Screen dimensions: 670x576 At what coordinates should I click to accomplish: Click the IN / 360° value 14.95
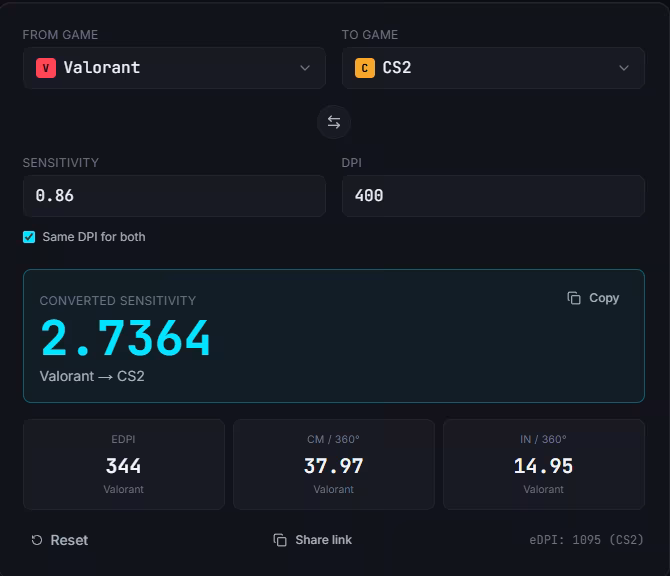coord(544,466)
